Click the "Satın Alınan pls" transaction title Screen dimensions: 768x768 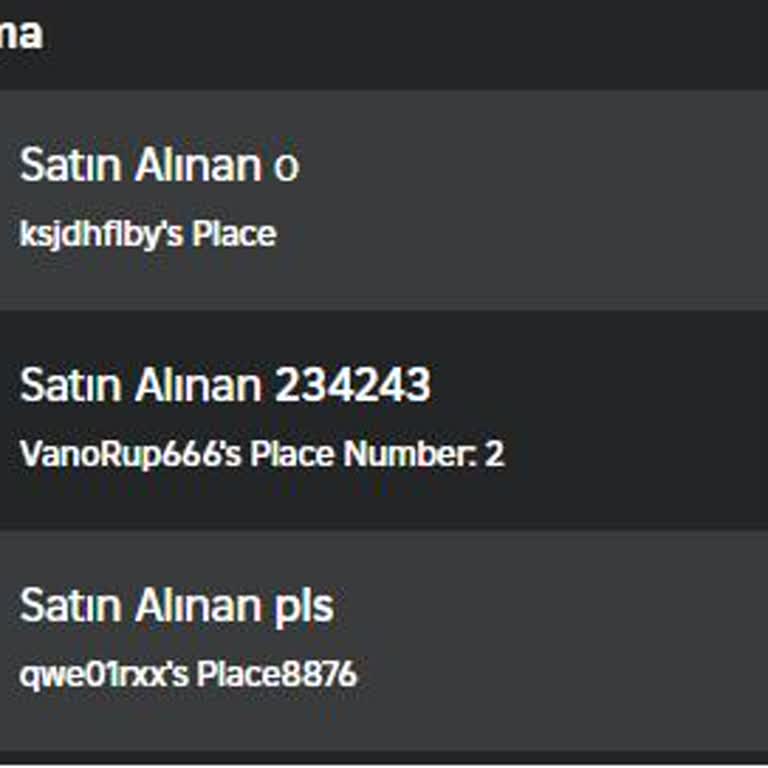(176, 606)
